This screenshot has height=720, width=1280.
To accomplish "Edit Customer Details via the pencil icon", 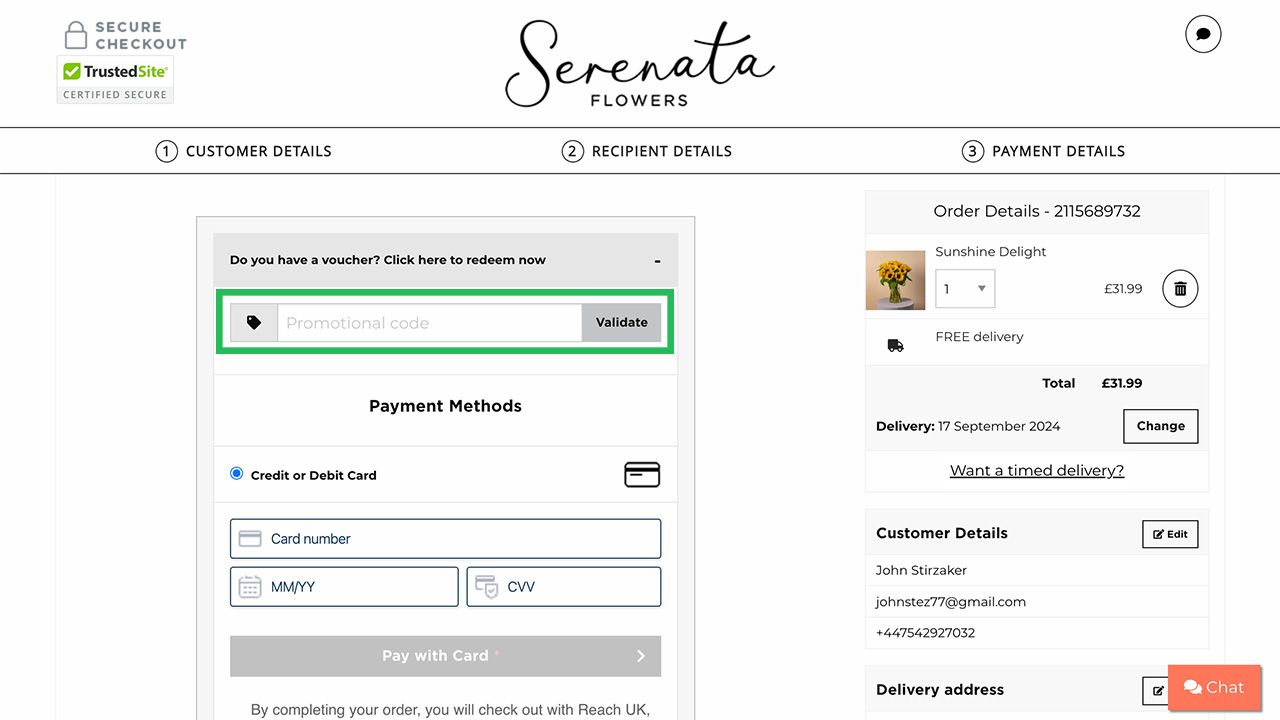I will pyautogui.click(x=1169, y=534).
